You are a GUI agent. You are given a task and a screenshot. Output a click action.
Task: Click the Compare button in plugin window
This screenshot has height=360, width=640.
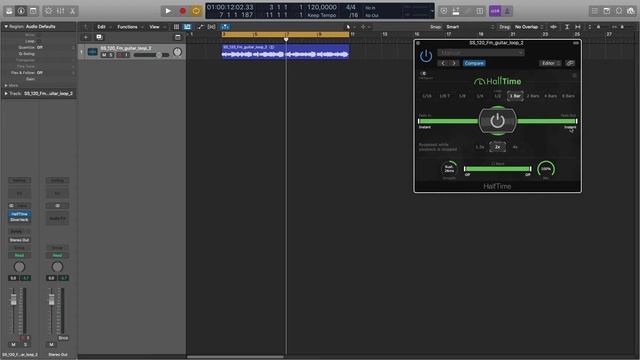(x=474, y=63)
